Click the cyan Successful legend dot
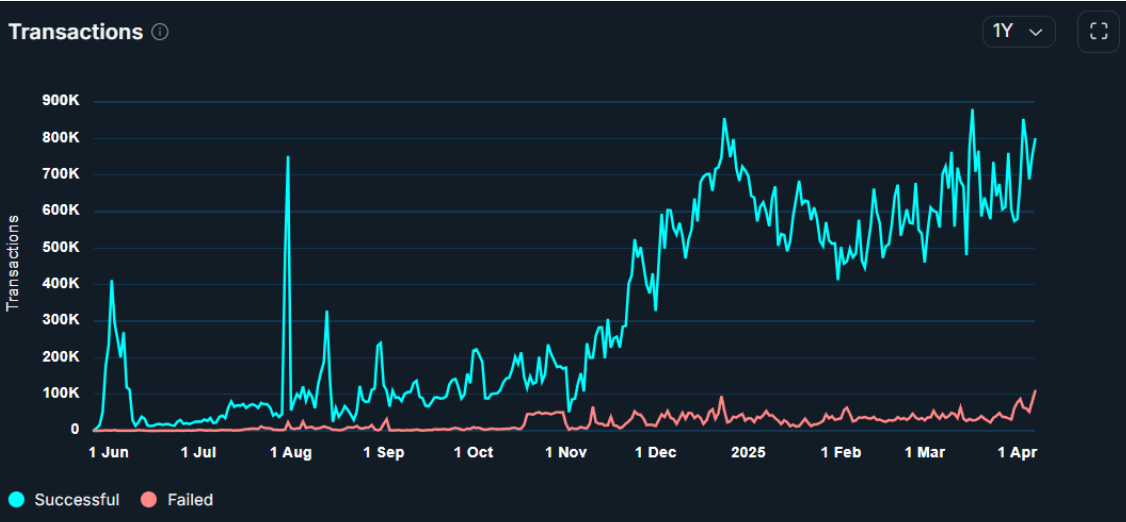 point(17,500)
